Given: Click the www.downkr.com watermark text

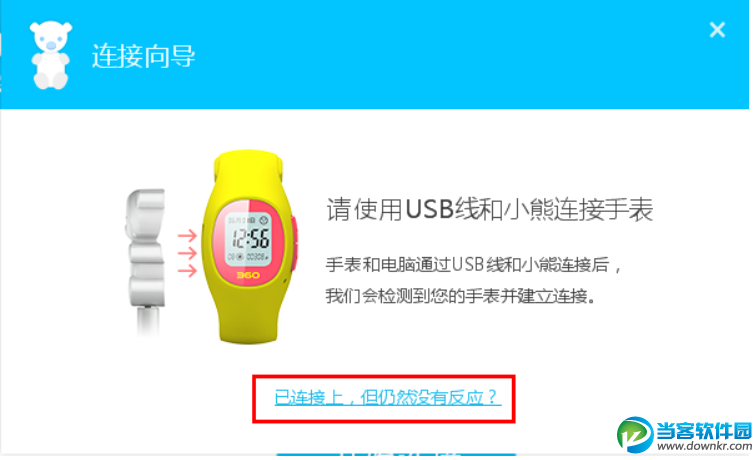Looking at the screenshot, I should 704,446.
